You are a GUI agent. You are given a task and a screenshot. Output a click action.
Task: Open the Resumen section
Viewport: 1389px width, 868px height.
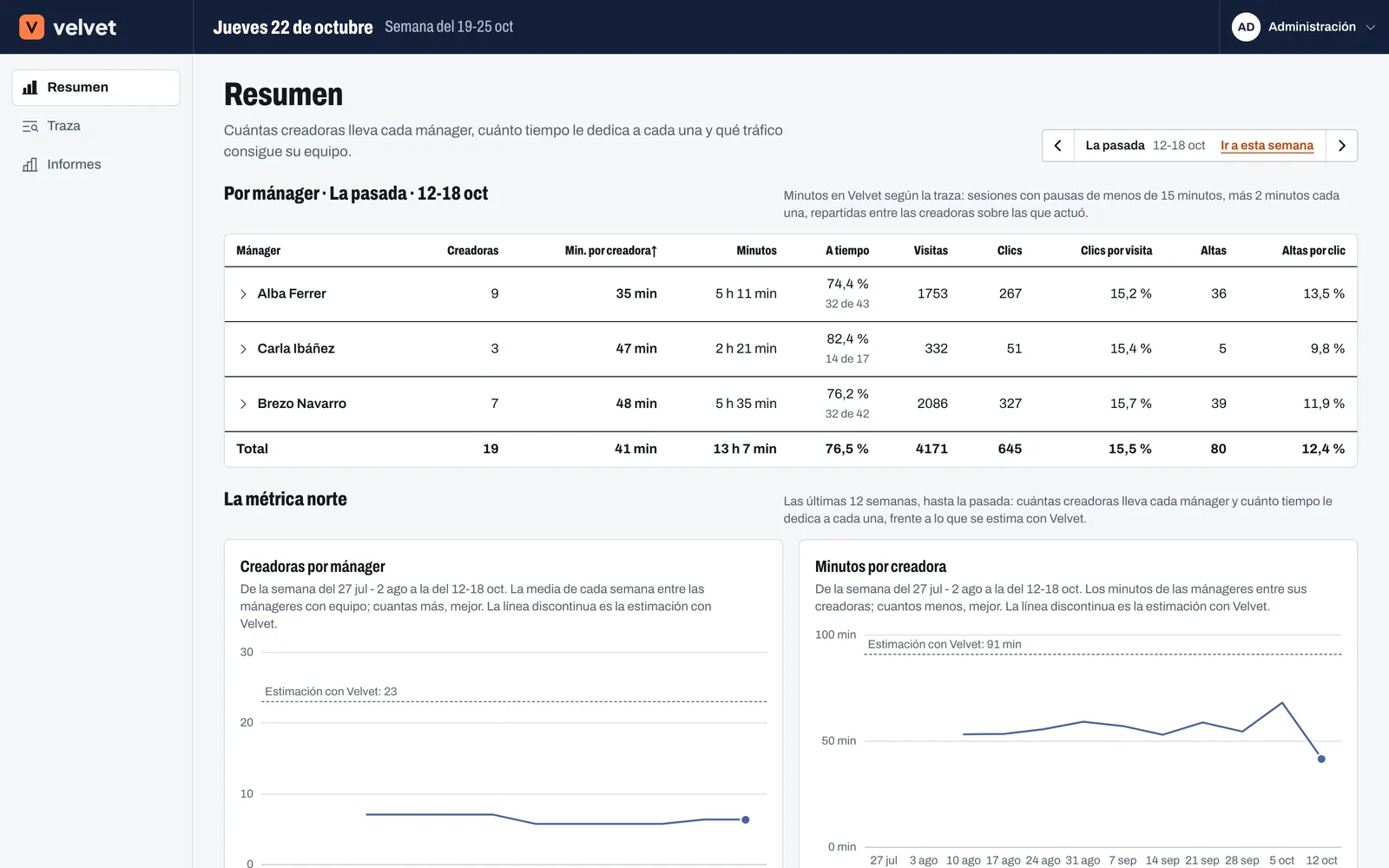pos(95,88)
